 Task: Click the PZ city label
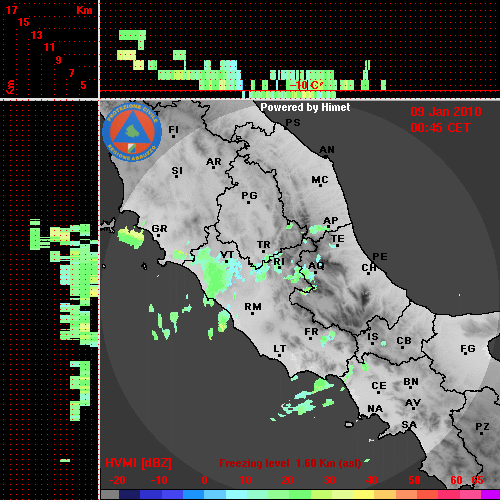tap(482, 427)
